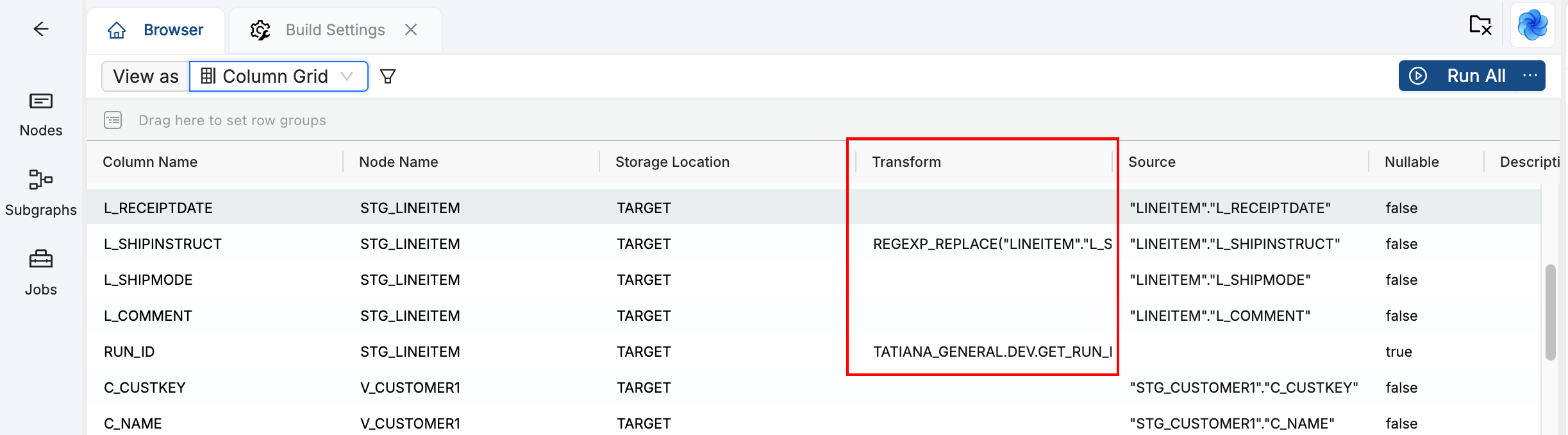Click the close-workspace folder icon
1568x435 pixels.
pyautogui.click(x=1481, y=26)
